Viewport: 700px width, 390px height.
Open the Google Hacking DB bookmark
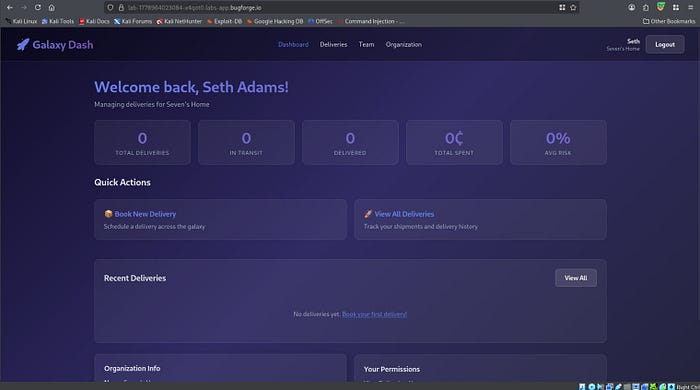tap(275, 21)
